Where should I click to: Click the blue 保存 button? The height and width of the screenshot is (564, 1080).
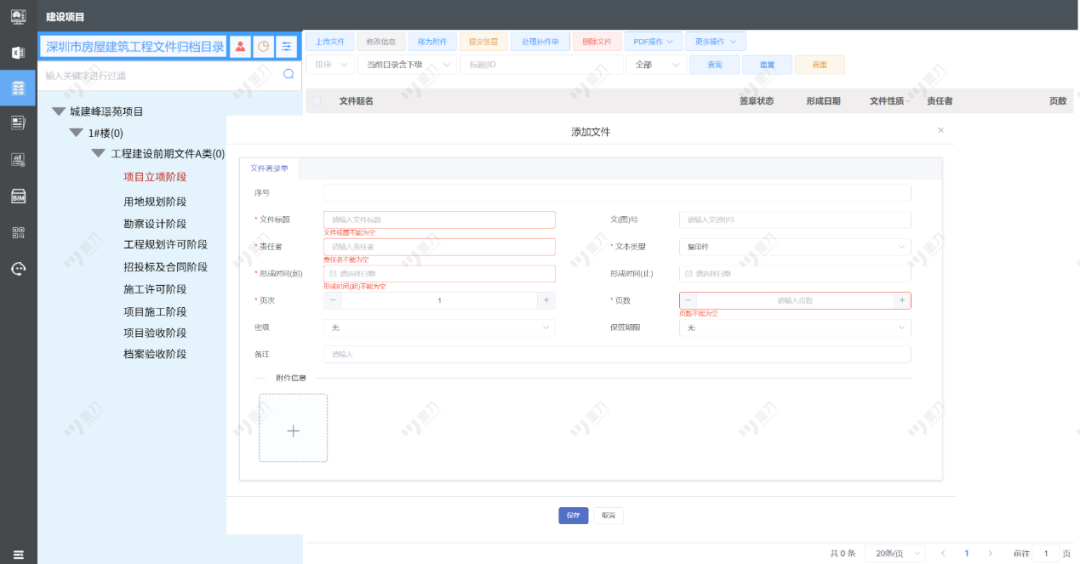573,515
